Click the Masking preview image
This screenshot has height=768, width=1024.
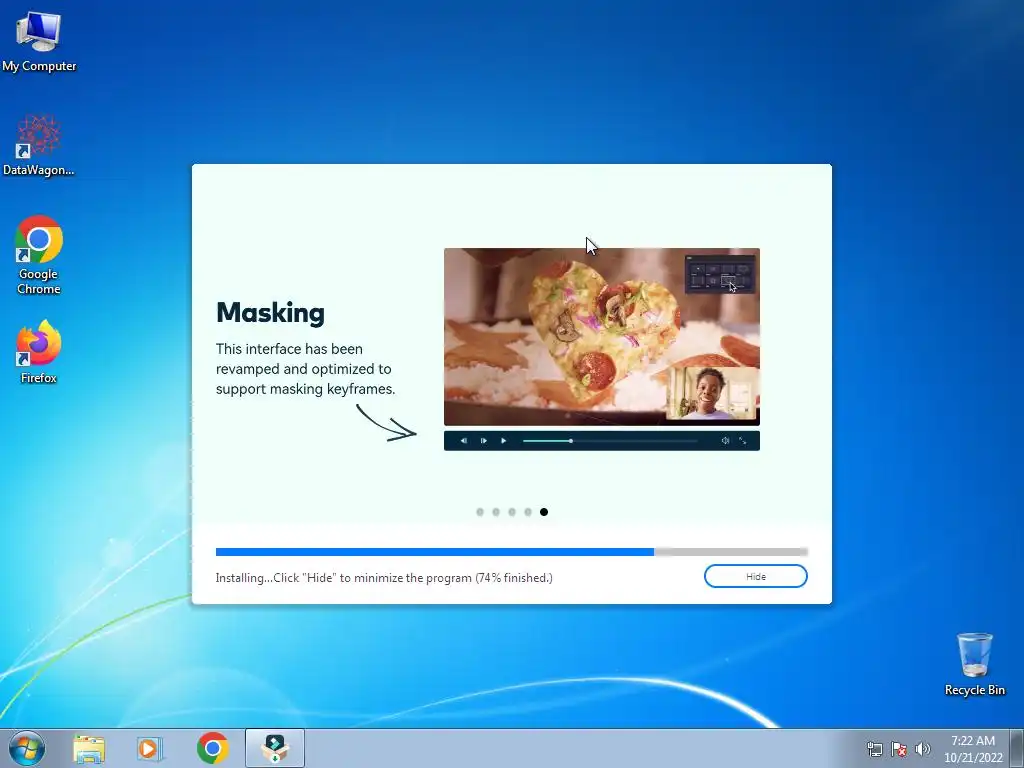pos(601,336)
